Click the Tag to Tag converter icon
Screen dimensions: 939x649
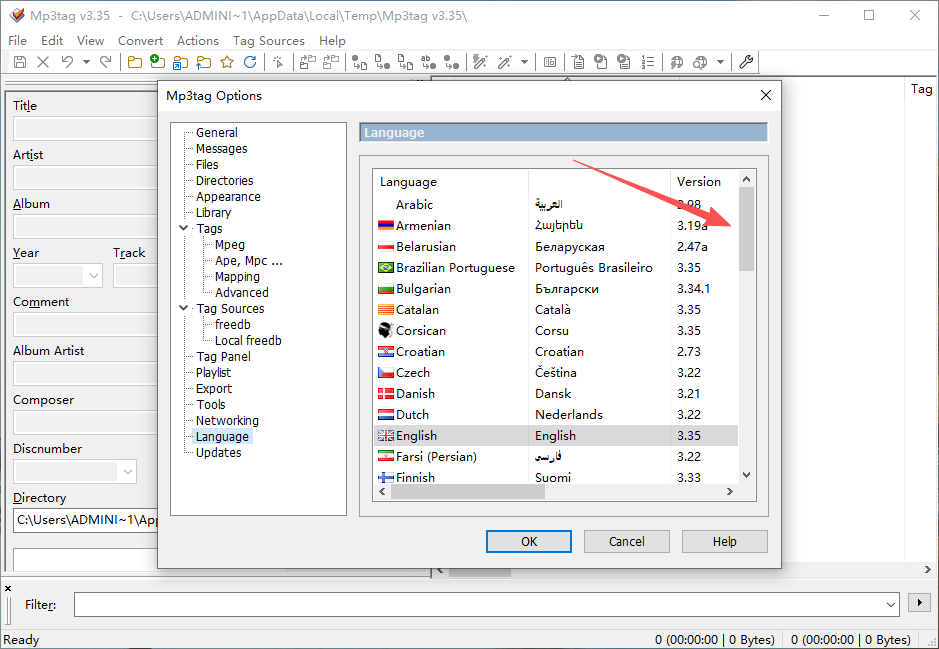[x=452, y=62]
